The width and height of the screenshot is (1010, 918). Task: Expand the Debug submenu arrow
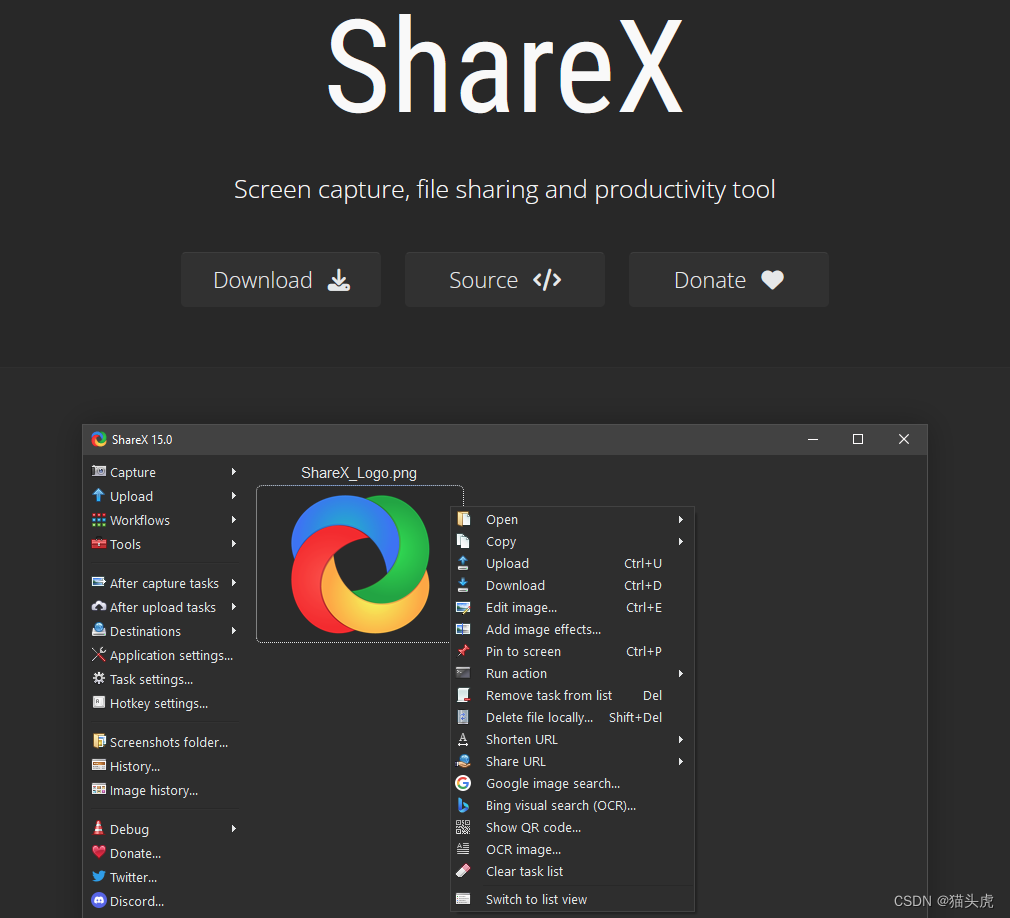point(234,828)
